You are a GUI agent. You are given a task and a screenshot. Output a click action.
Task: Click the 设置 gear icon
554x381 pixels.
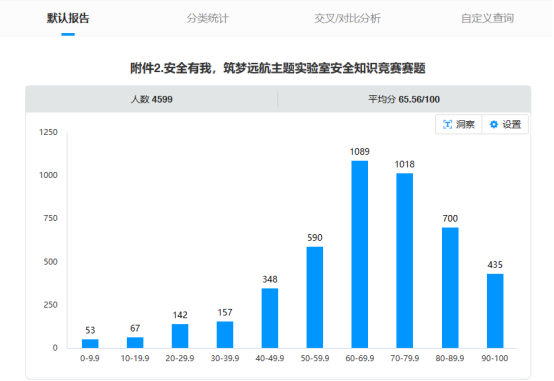(494, 124)
